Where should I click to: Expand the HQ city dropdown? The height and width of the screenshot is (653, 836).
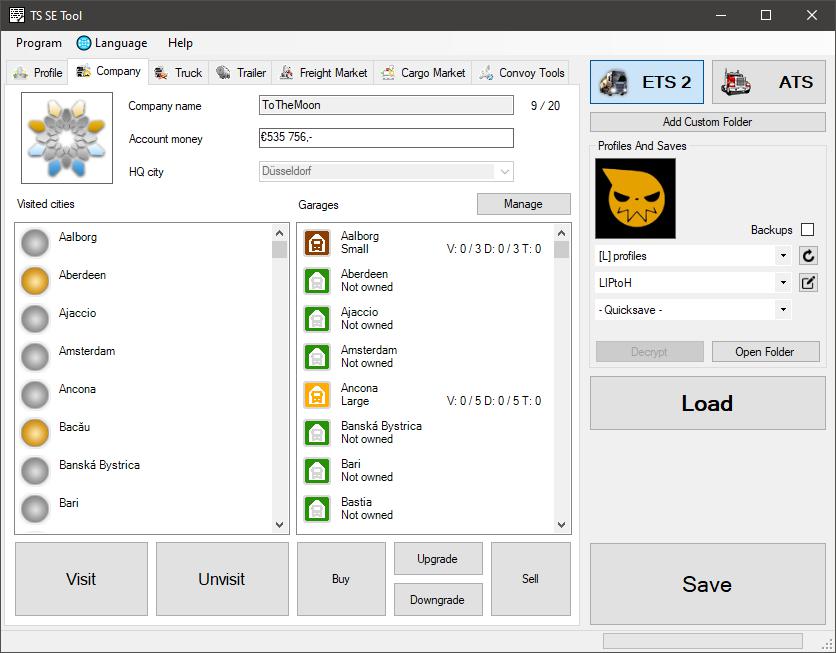[x=505, y=172]
